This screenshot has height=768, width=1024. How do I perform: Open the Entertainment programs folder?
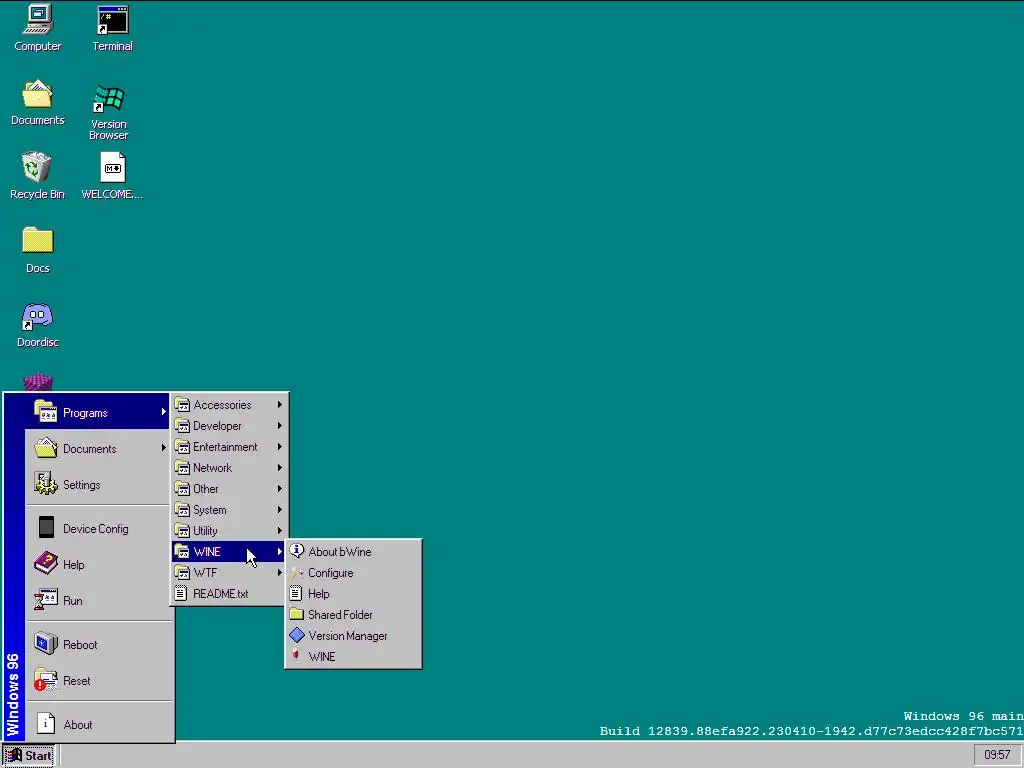pyautogui.click(x=229, y=447)
